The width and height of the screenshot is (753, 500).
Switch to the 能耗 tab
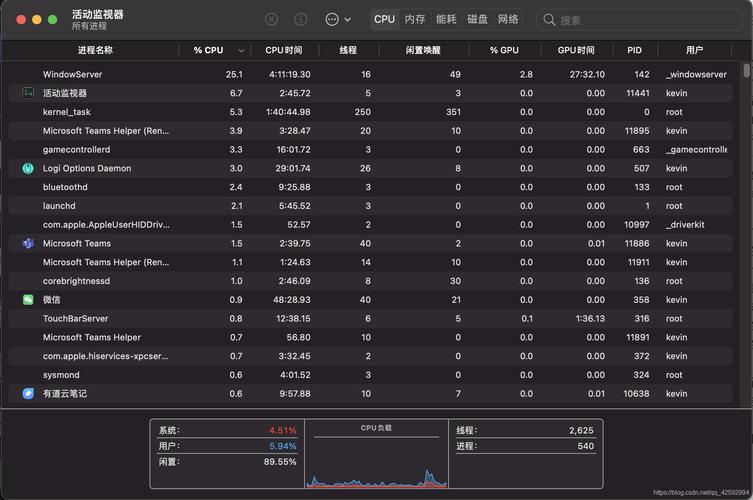[x=446, y=19]
